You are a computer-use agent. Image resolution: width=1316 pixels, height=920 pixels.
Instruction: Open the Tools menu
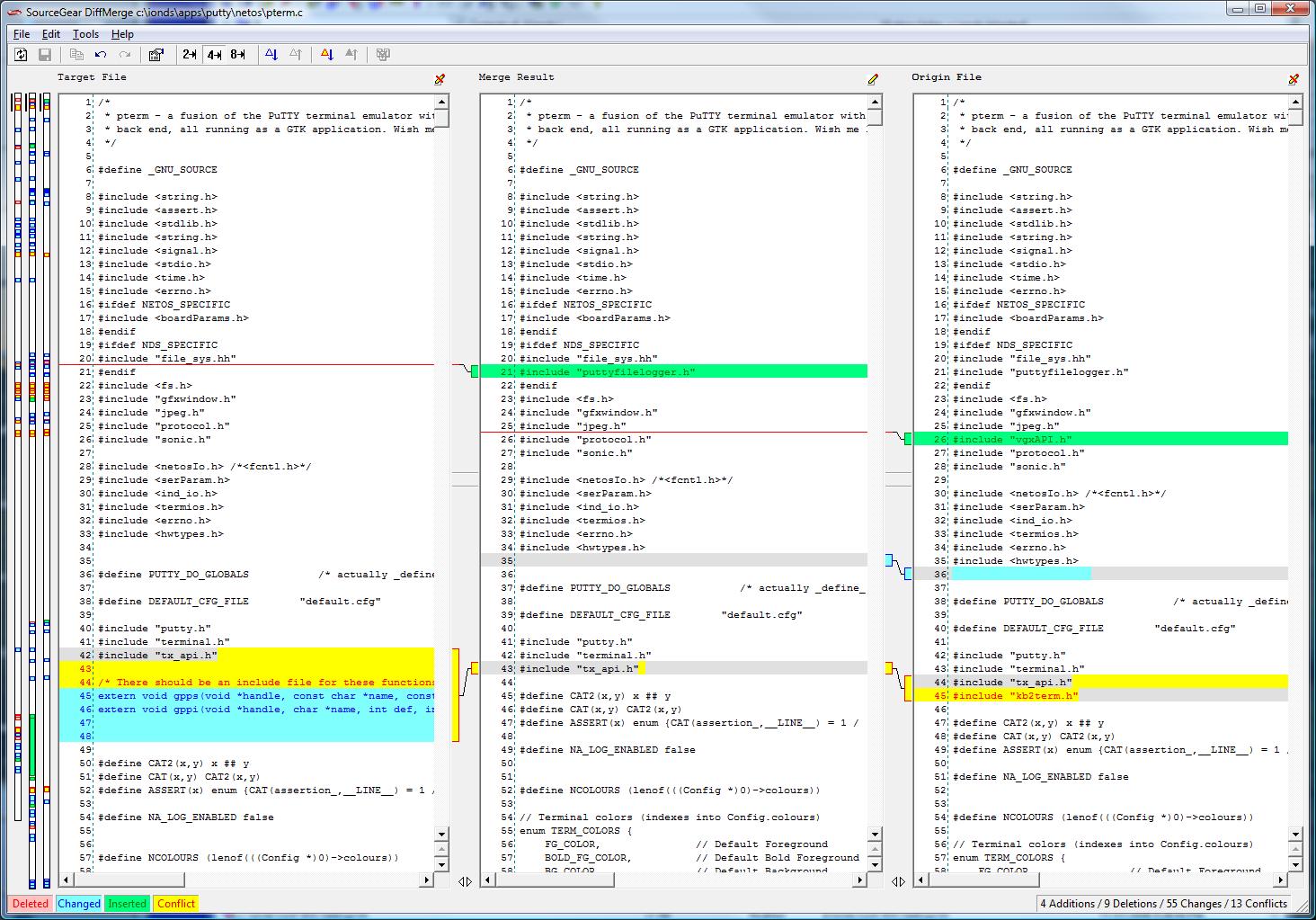tap(85, 34)
